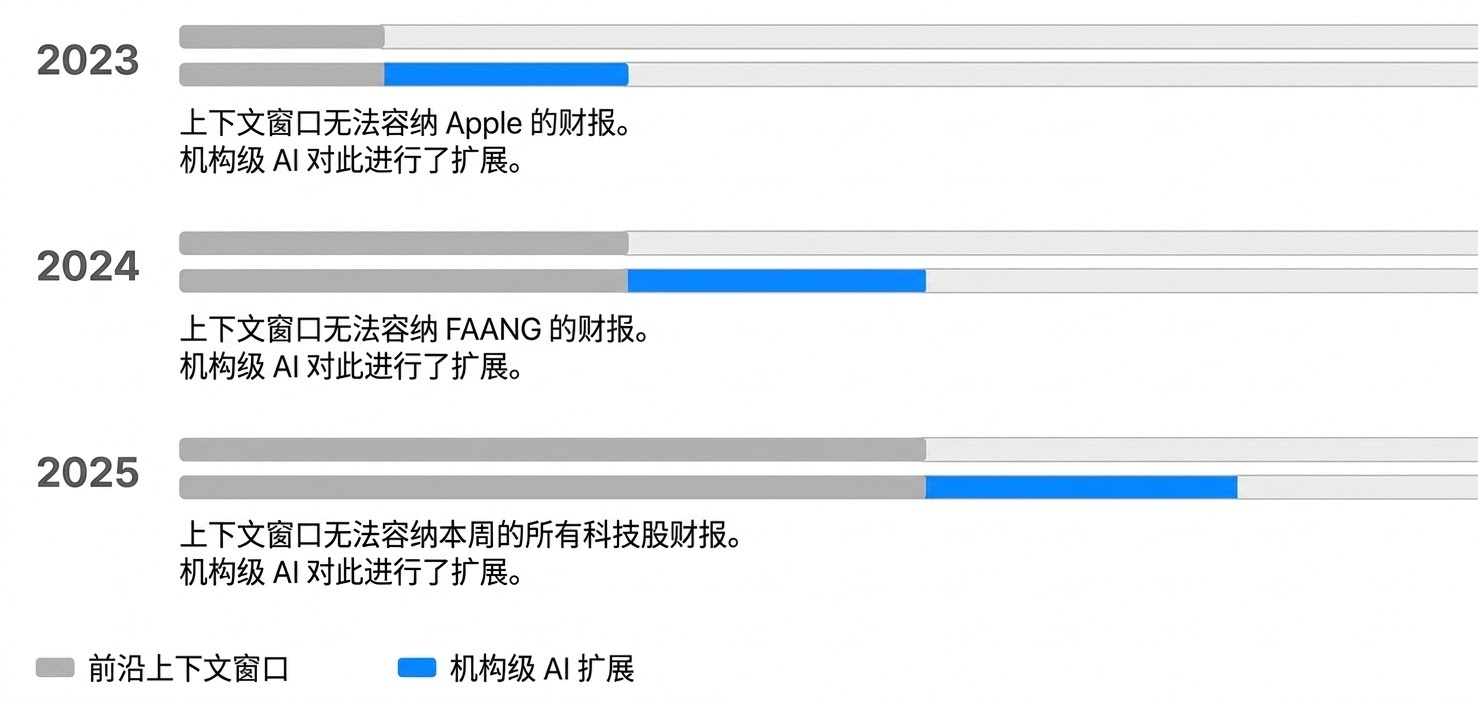Click the 2024 year label
Screen dimensions: 1478x704
coord(88,268)
